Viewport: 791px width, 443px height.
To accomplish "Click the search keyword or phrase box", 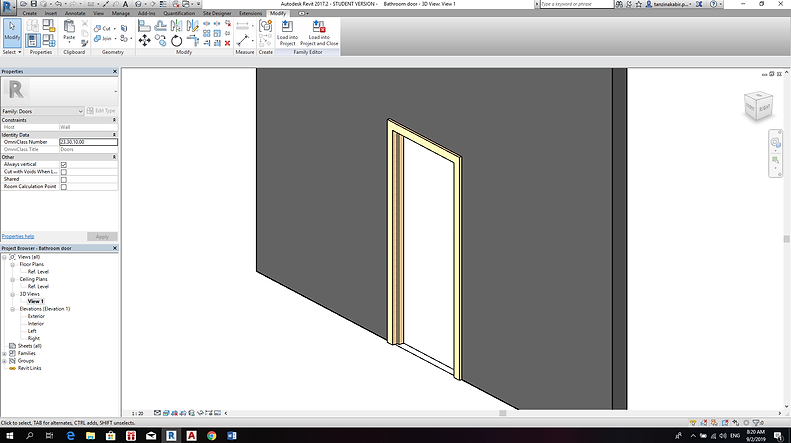I will tap(576, 4).
